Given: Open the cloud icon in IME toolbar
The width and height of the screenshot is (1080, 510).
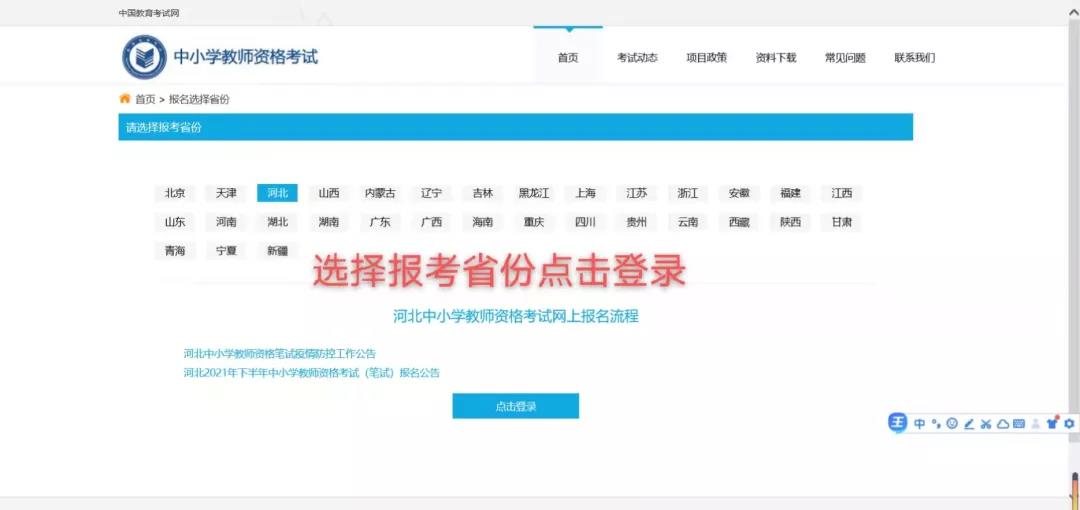Looking at the screenshot, I should point(1002,424).
